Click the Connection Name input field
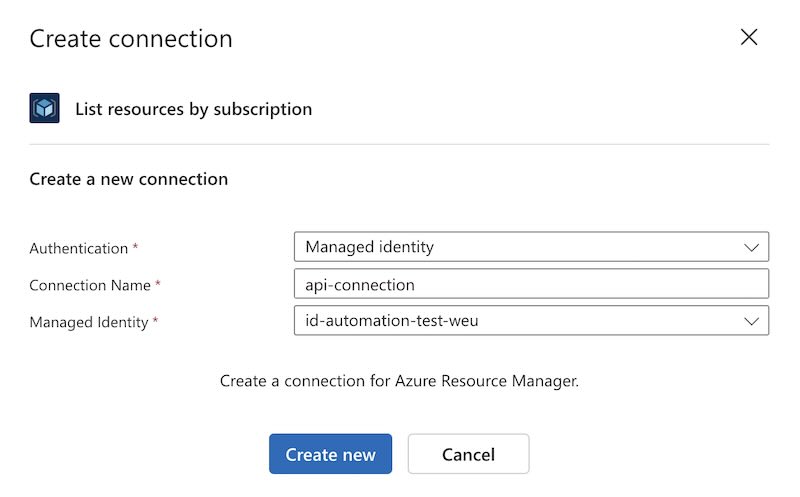Screen dimensions: 800x497 tap(531, 284)
